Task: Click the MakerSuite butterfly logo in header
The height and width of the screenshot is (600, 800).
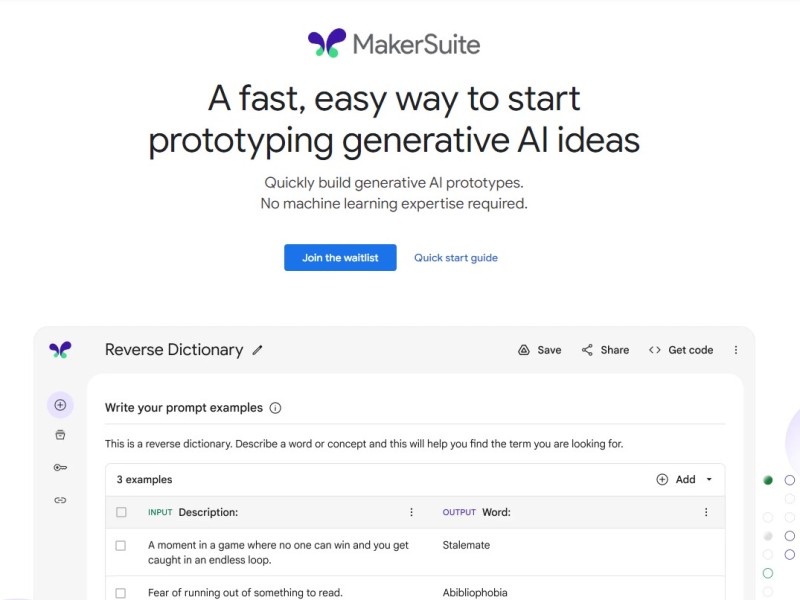Action: pos(327,43)
